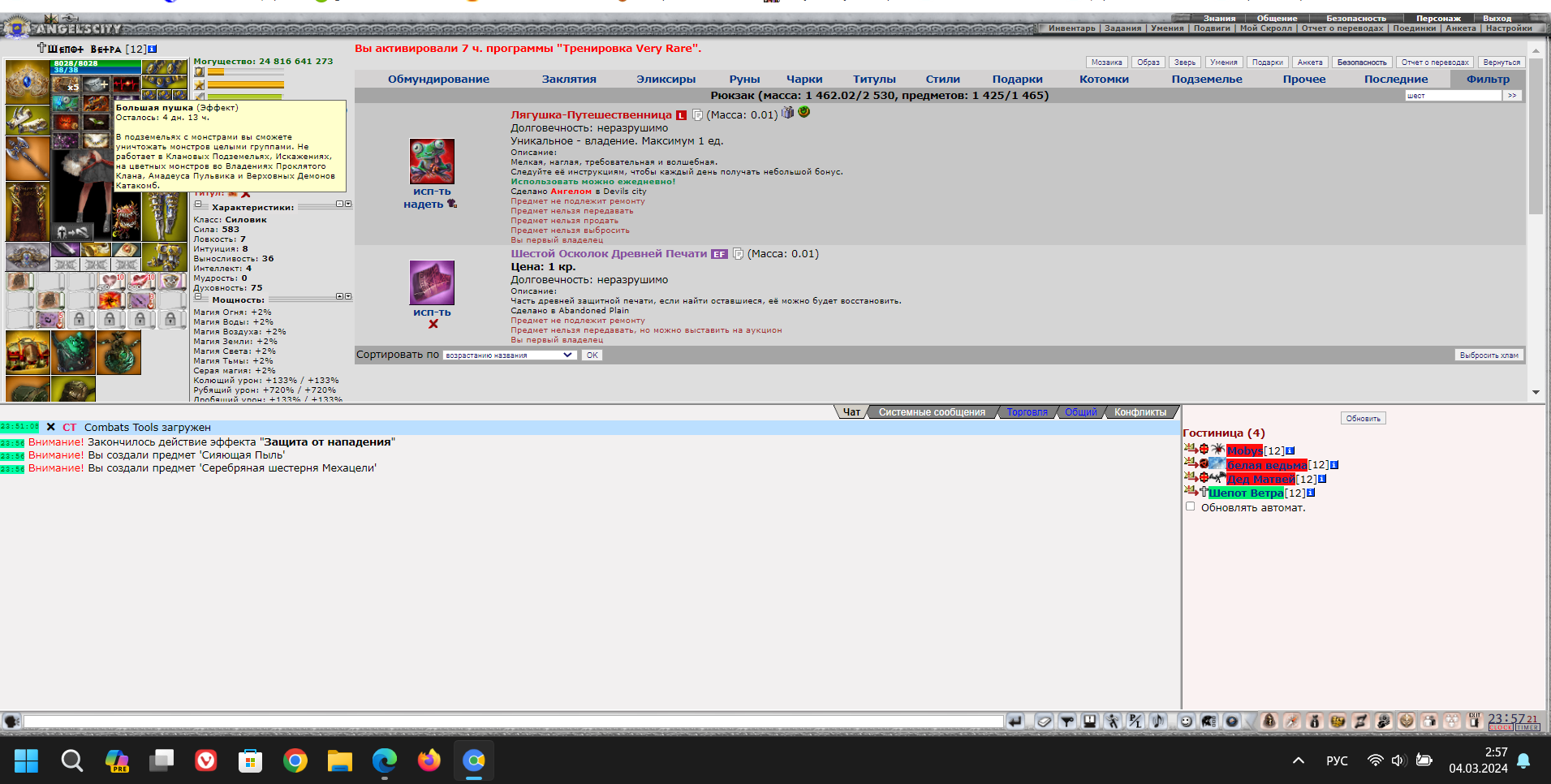Click the inventory vertical scrollbar down arrow
Viewport: 1551px width, 784px height.
[x=1536, y=393]
